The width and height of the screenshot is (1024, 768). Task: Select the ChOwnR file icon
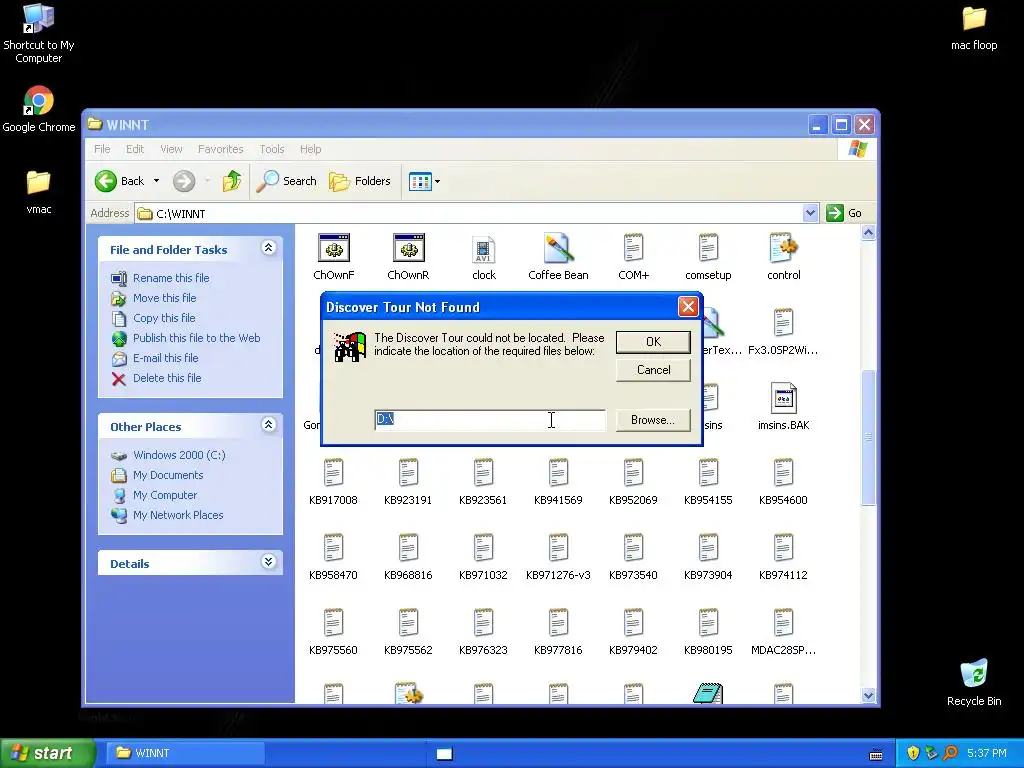coord(409,249)
